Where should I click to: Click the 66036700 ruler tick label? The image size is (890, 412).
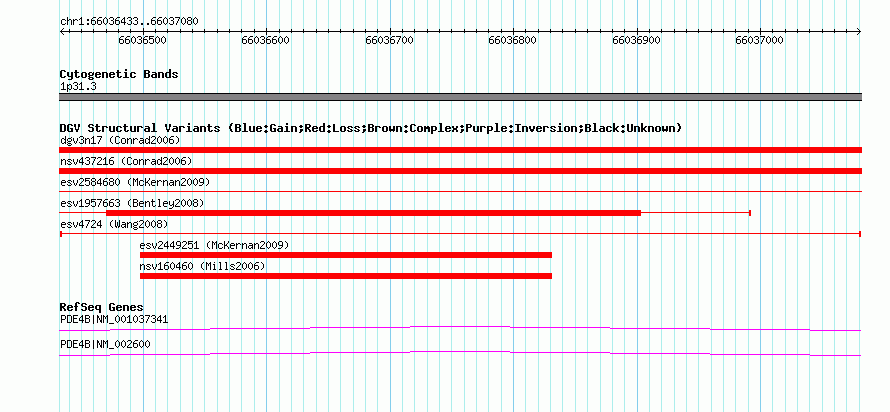(389, 40)
